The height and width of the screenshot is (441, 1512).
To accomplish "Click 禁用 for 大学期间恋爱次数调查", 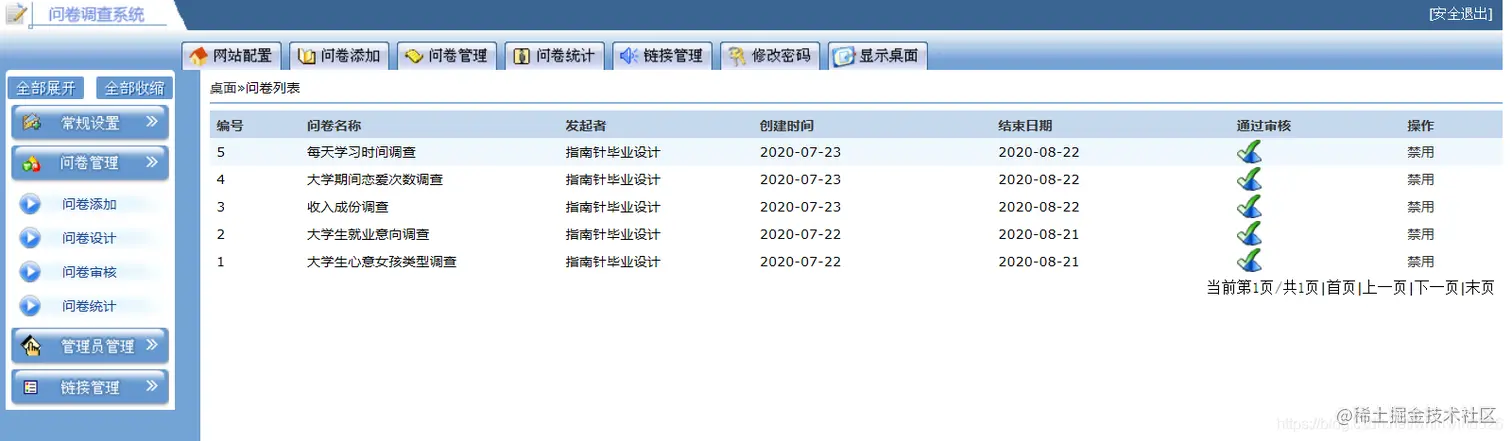I will click(1420, 180).
